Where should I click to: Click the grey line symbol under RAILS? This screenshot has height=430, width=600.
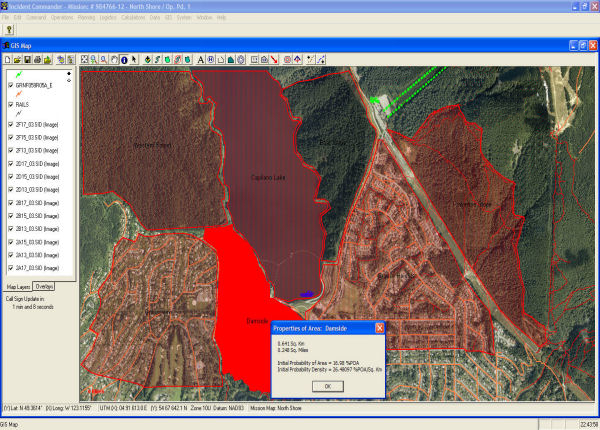tap(19, 113)
